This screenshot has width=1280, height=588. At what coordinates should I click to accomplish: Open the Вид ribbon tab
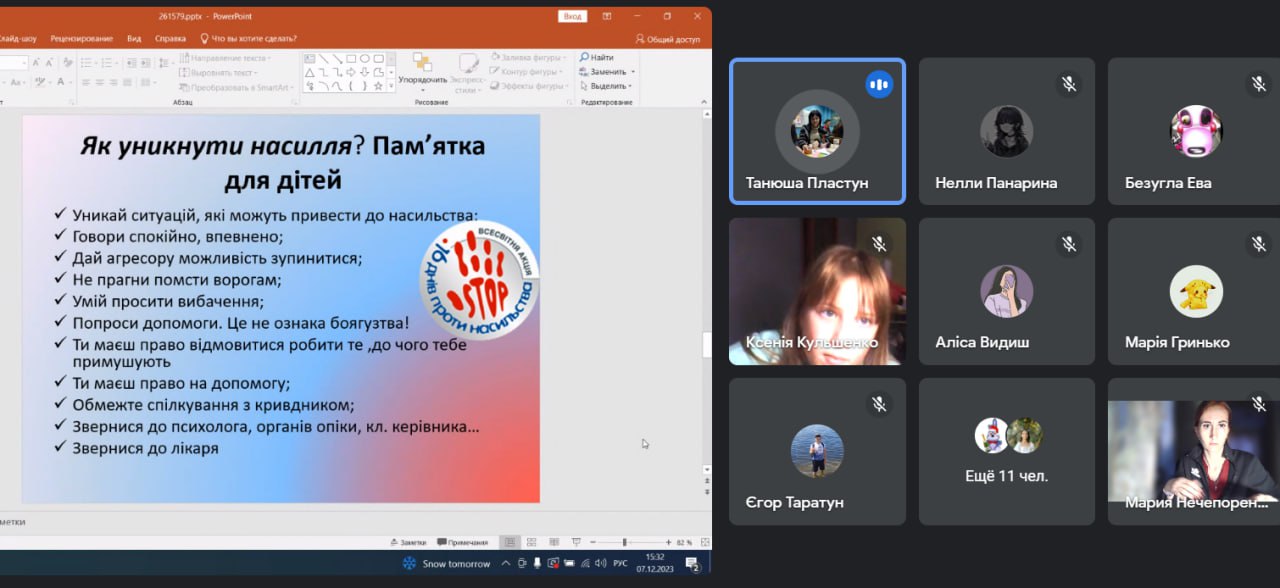point(134,39)
